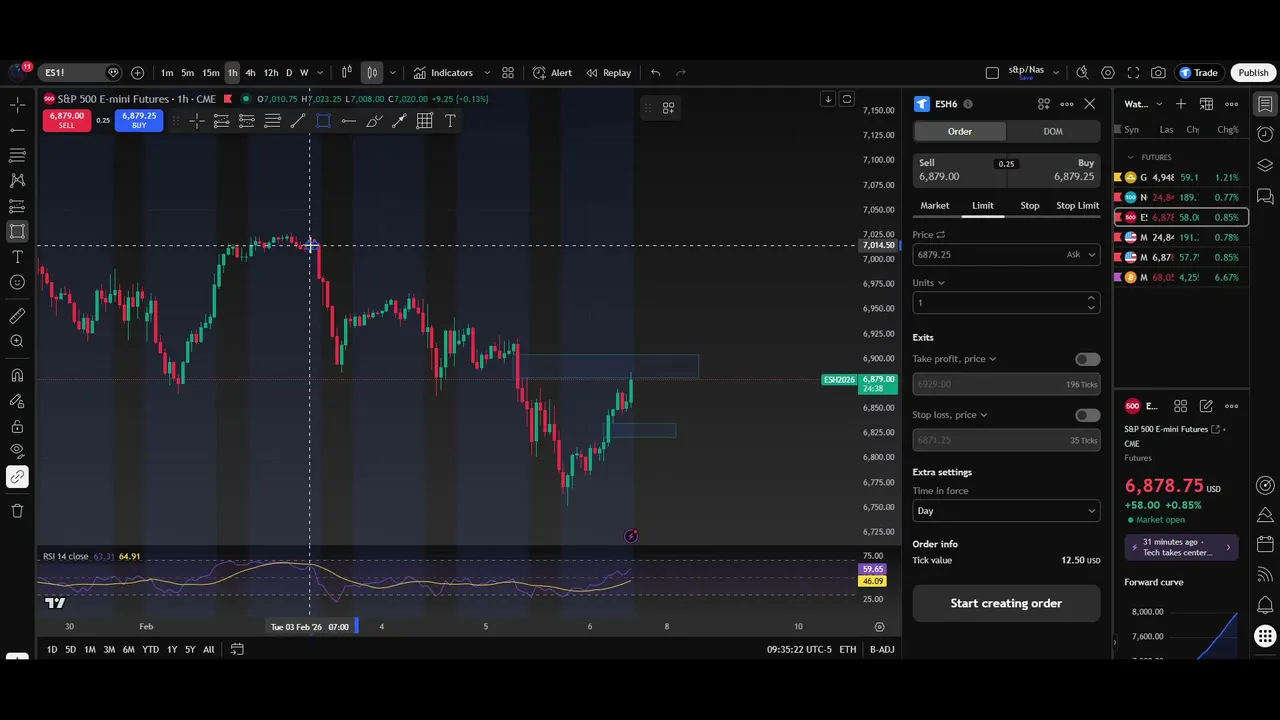1280x720 pixels.
Task: Switch to the 1m timeframe
Action: coord(167,72)
